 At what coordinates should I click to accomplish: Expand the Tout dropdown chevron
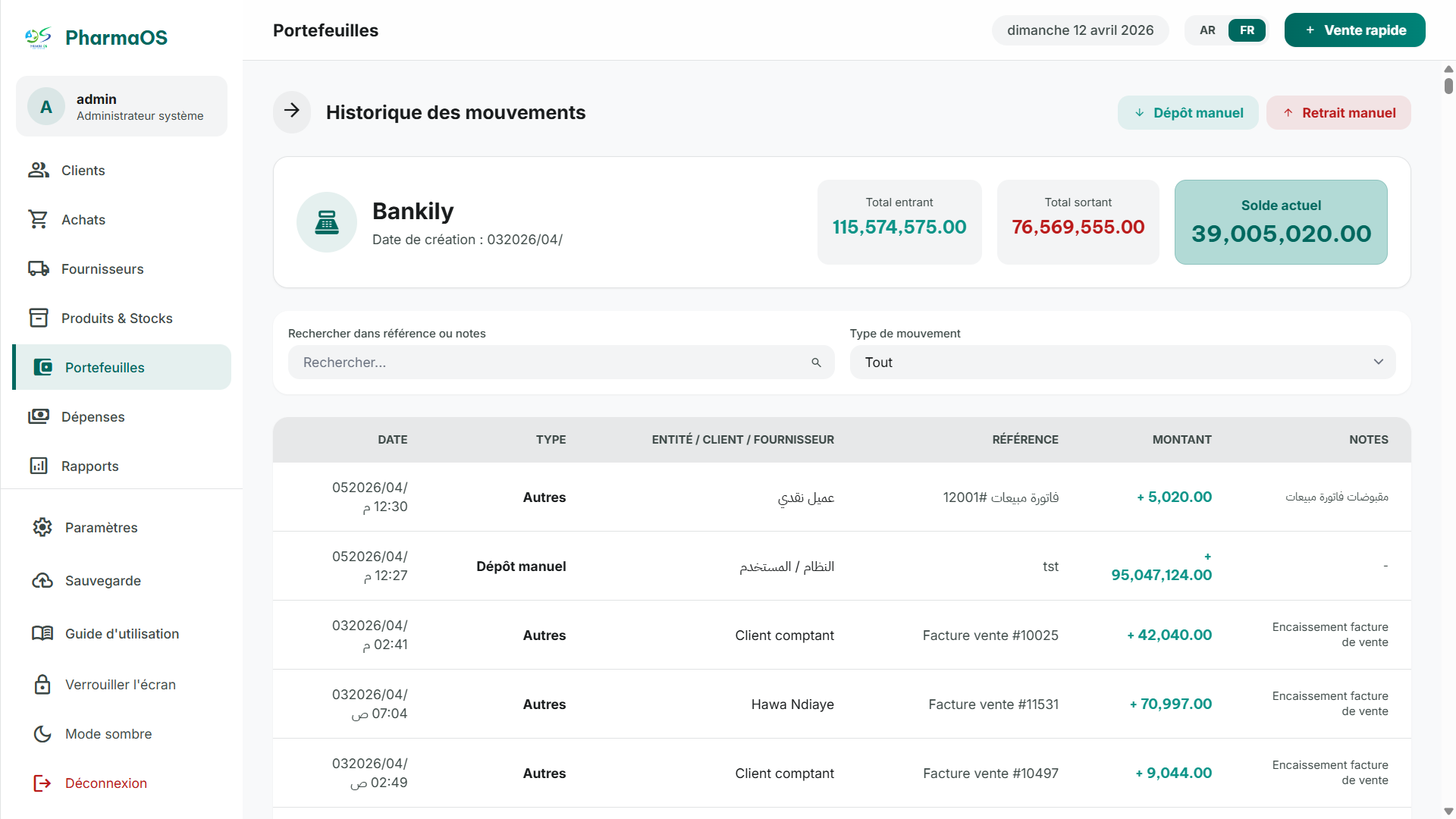coord(1378,362)
